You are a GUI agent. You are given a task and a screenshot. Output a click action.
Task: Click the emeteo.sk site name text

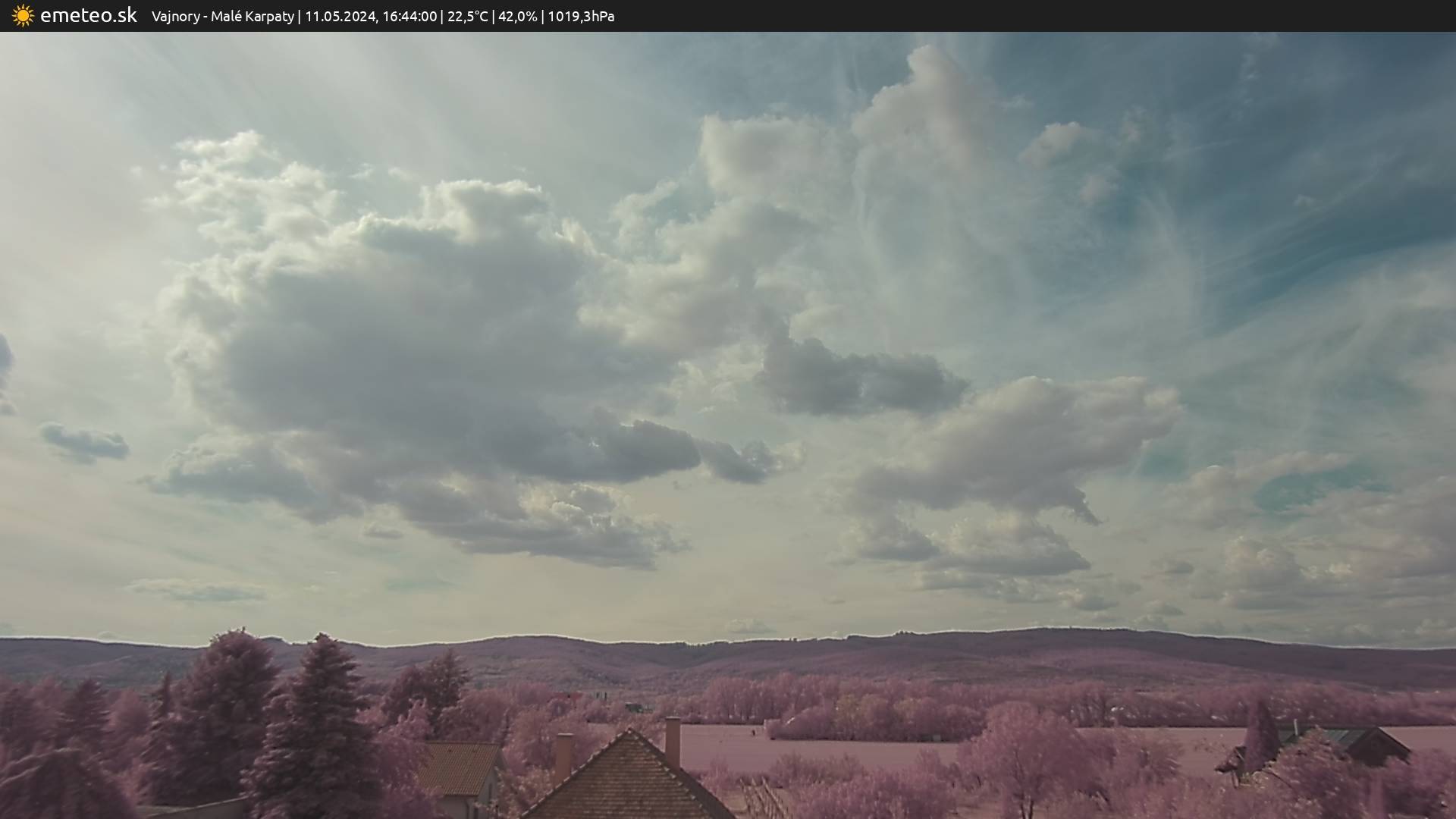89,15
